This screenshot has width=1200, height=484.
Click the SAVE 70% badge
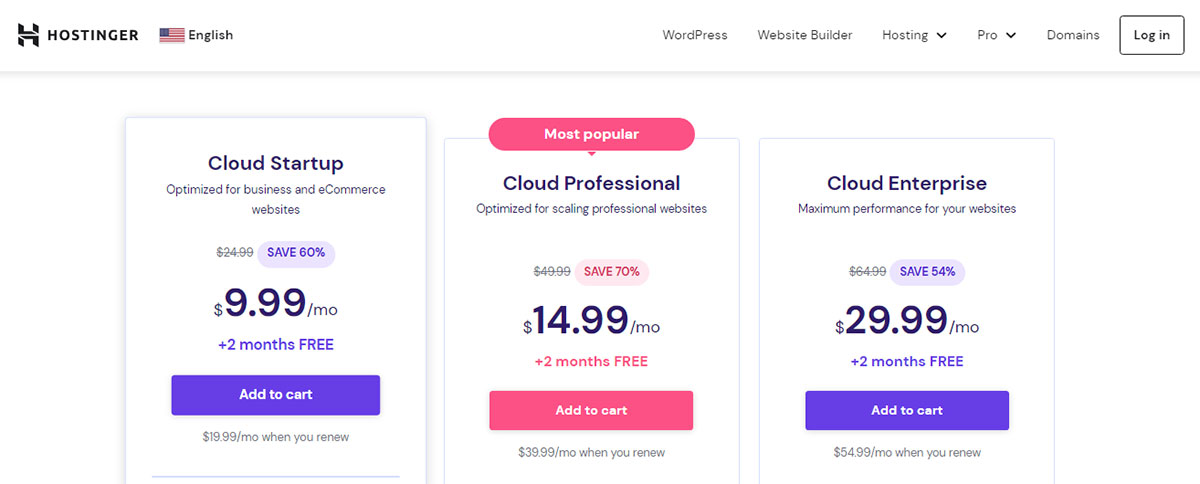[612, 271]
